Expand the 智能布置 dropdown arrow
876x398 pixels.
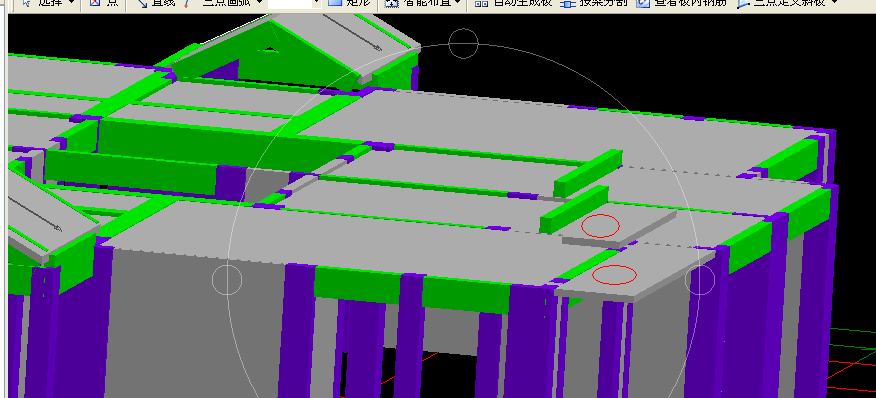pyautogui.click(x=458, y=3)
